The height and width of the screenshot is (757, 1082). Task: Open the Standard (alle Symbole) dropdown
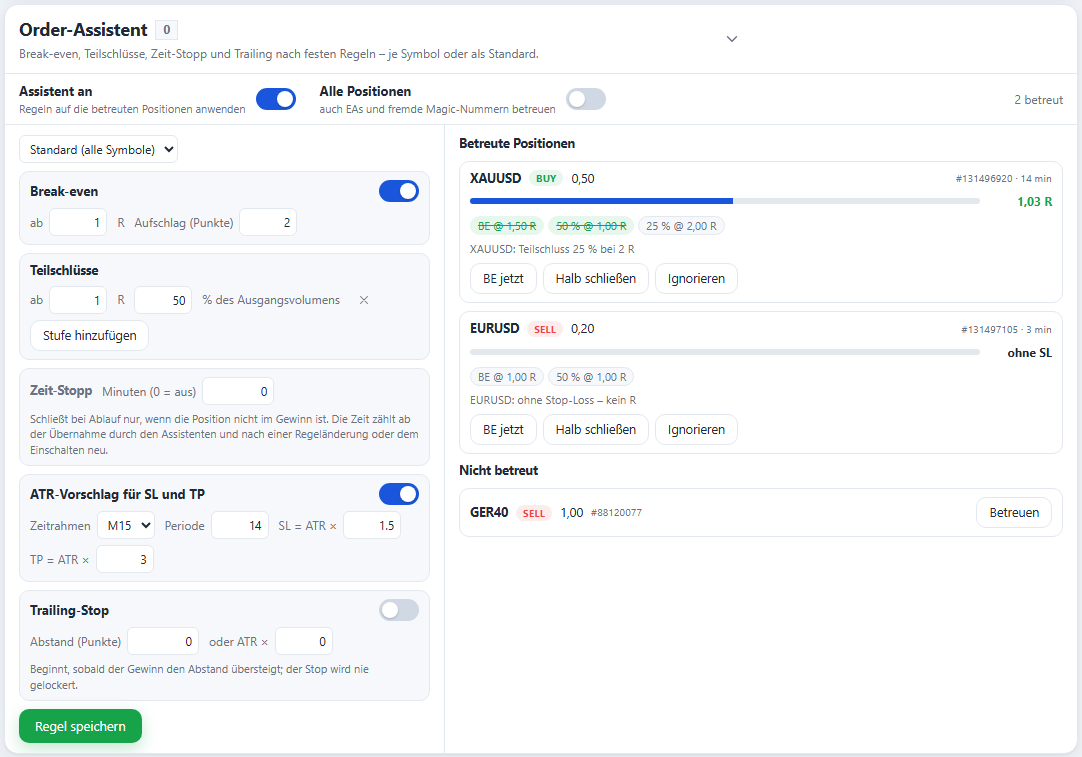click(x=98, y=149)
